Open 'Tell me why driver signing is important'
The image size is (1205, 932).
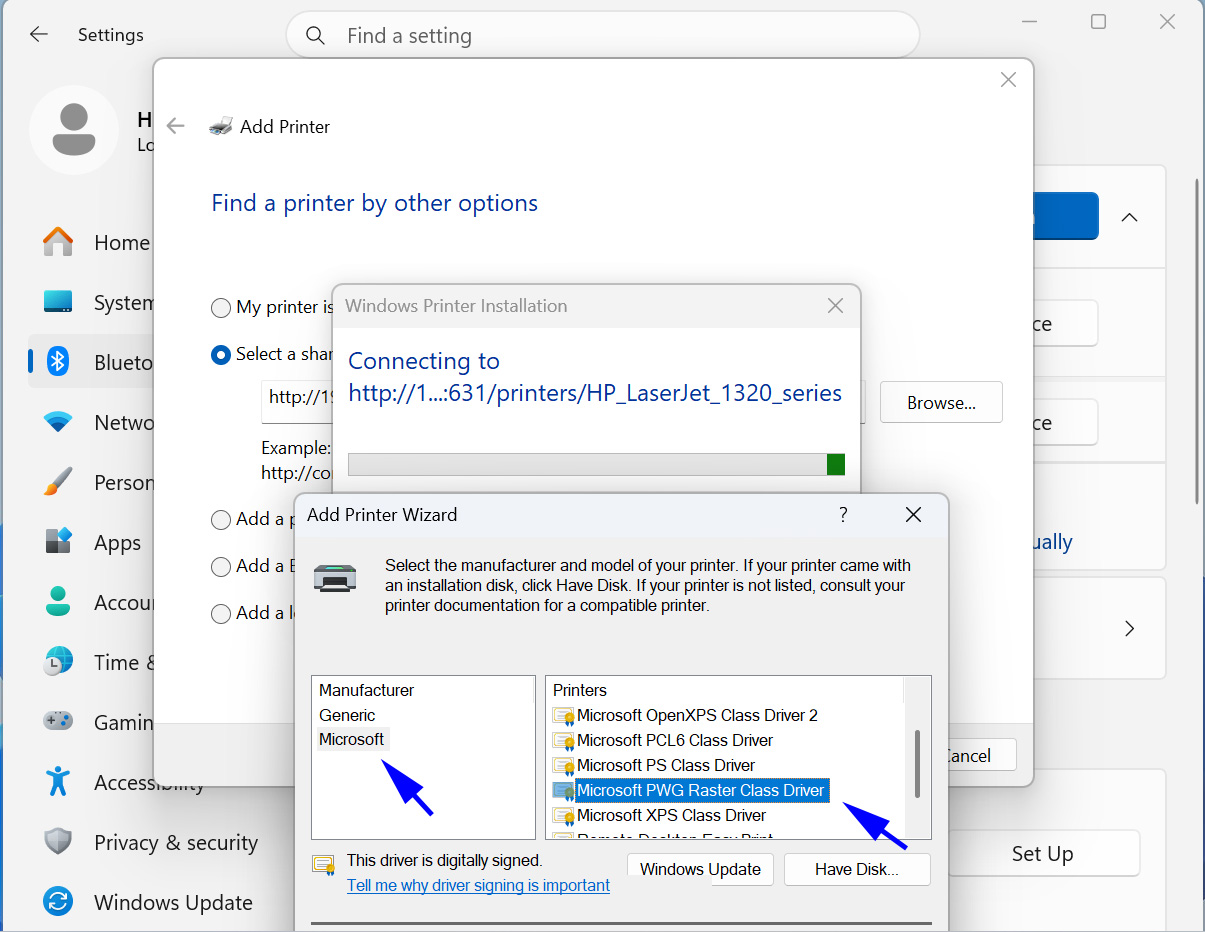coord(478,885)
